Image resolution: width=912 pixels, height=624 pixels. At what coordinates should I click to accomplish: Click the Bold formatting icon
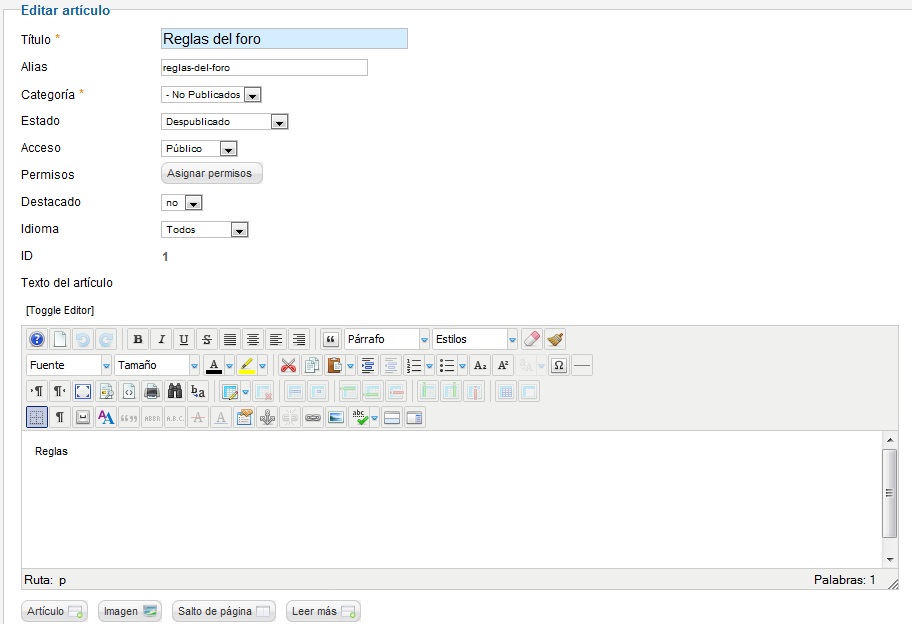coord(138,340)
